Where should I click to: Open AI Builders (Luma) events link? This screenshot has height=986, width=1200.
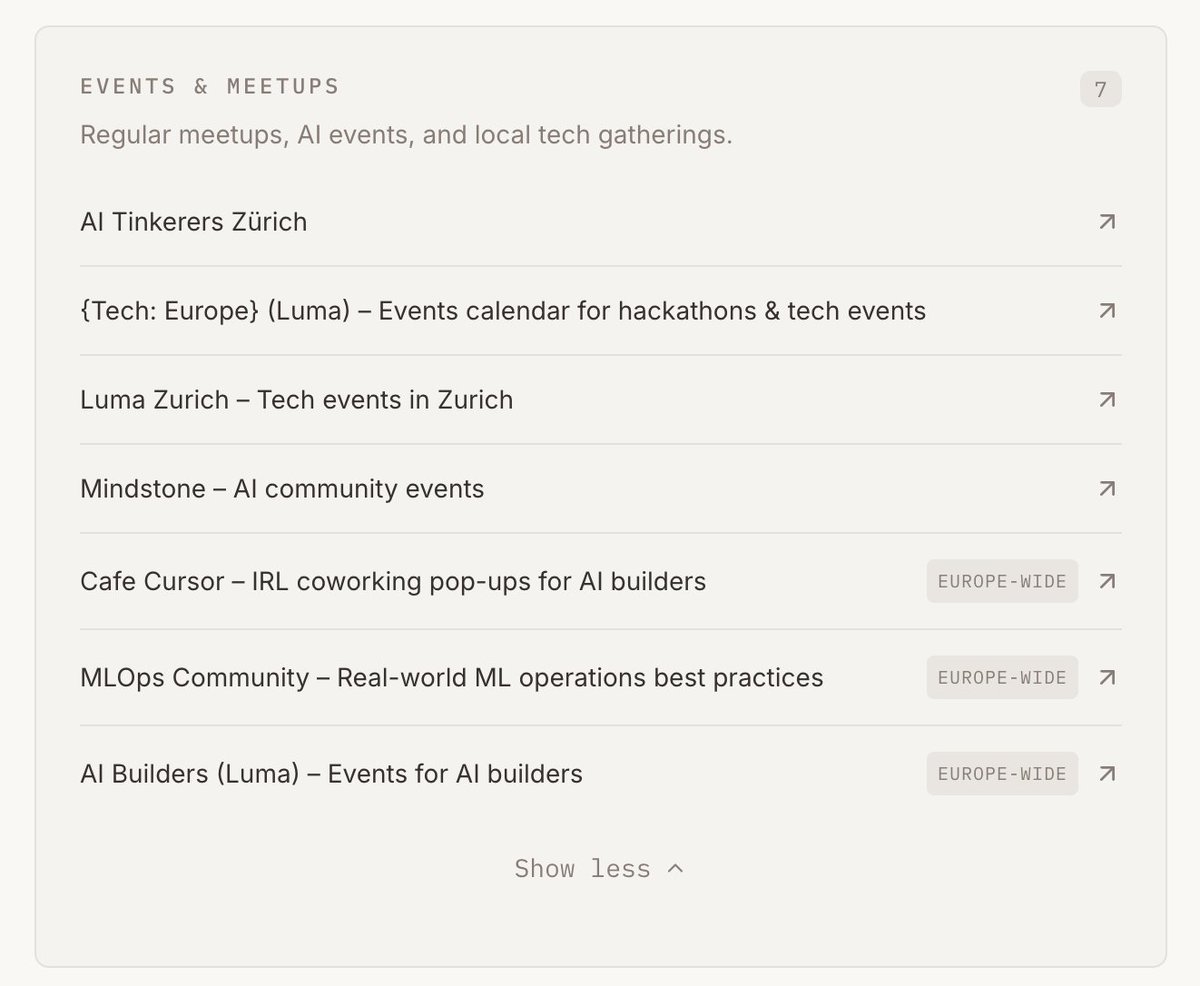click(x=331, y=774)
